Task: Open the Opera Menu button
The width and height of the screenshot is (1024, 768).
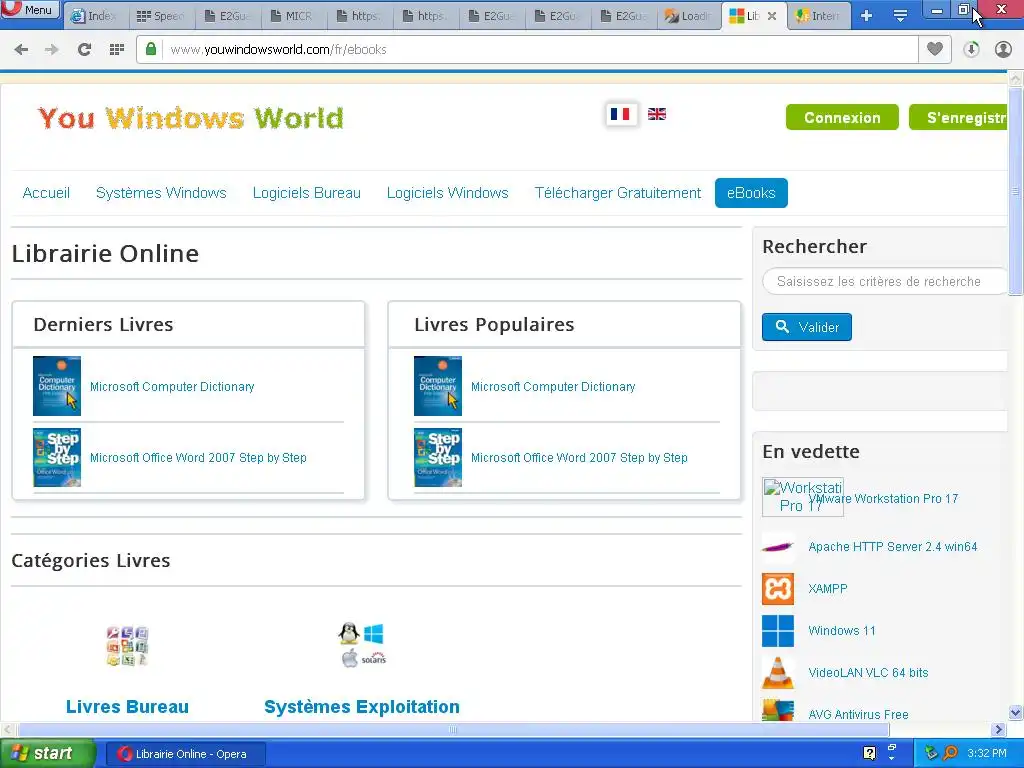Action: coord(30,9)
